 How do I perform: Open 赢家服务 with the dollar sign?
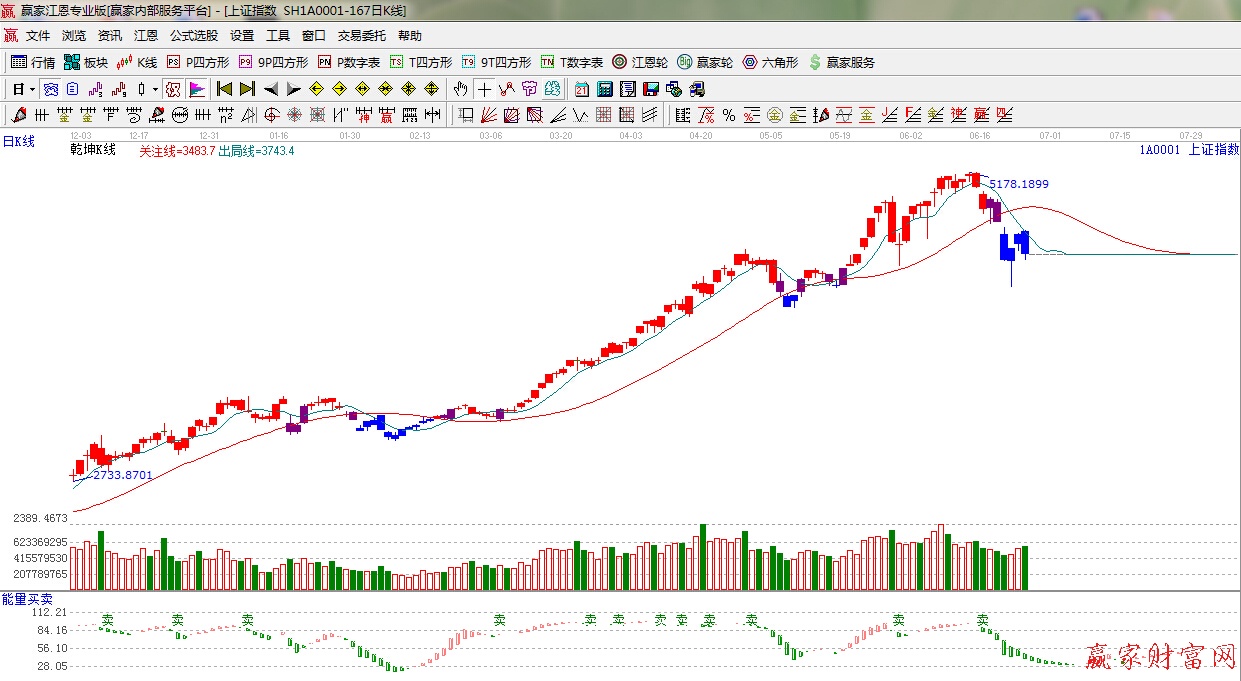(841, 62)
